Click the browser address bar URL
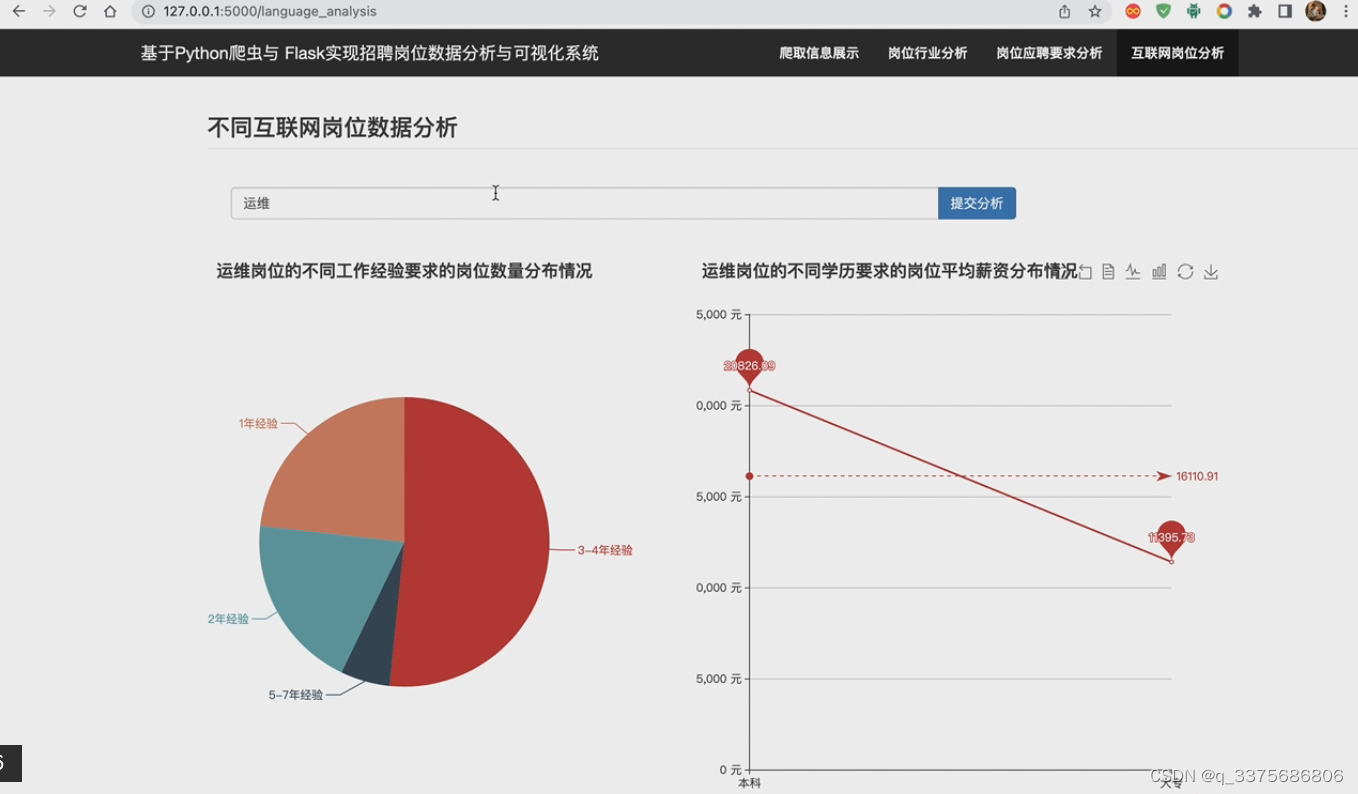This screenshot has height=794, width=1358. (270, 12)
